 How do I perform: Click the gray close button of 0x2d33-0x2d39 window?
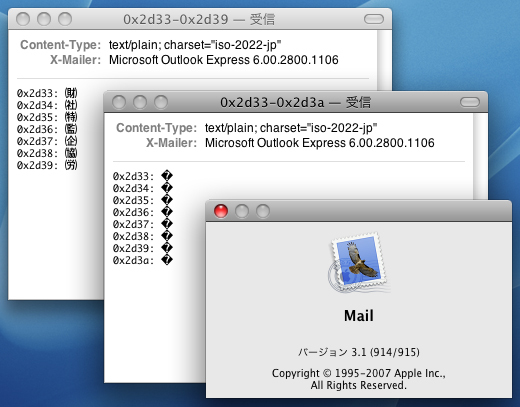pyautogui.click(x=23, y=19)
